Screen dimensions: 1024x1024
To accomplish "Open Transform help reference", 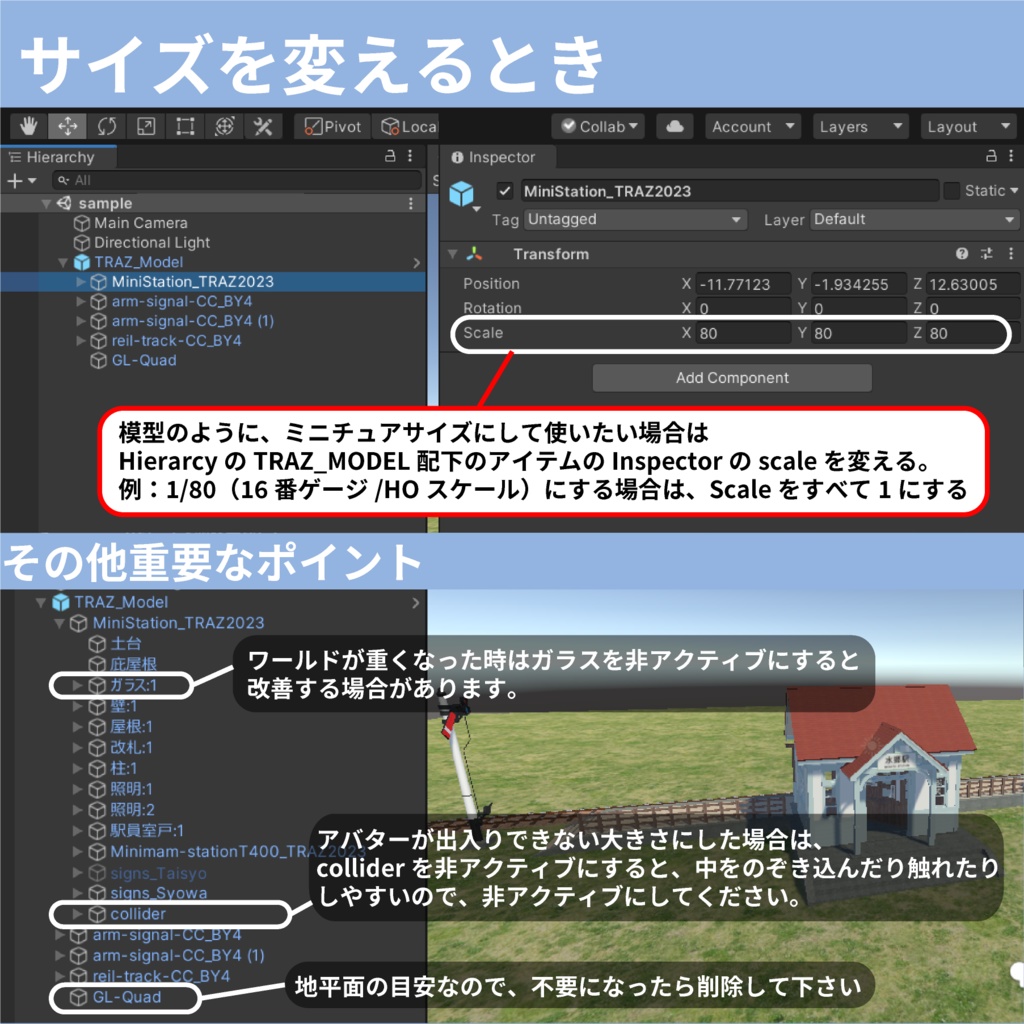I will [x=962, y=254].
